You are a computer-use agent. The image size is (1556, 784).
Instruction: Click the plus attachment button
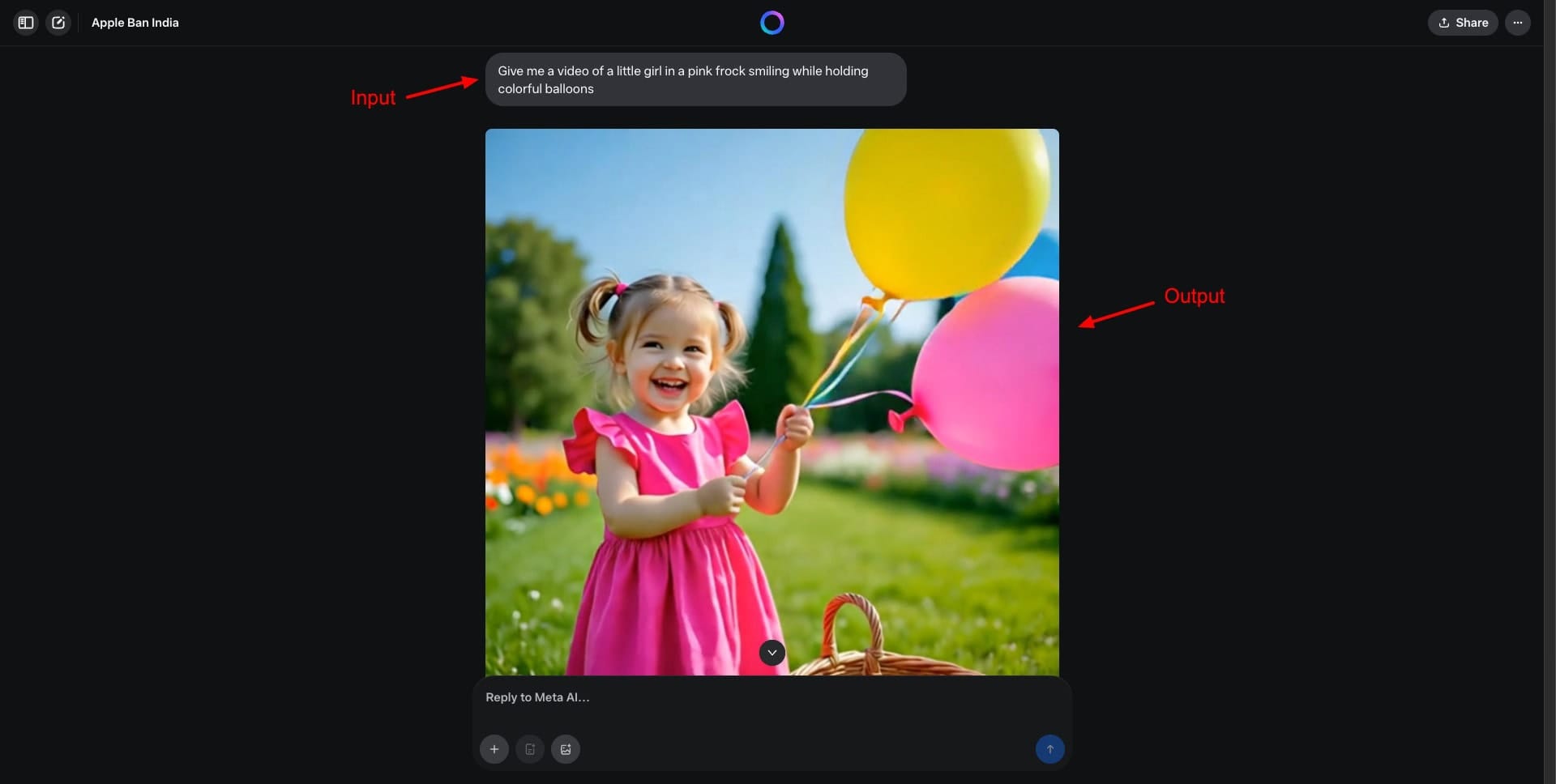click(x=494, y=749)
